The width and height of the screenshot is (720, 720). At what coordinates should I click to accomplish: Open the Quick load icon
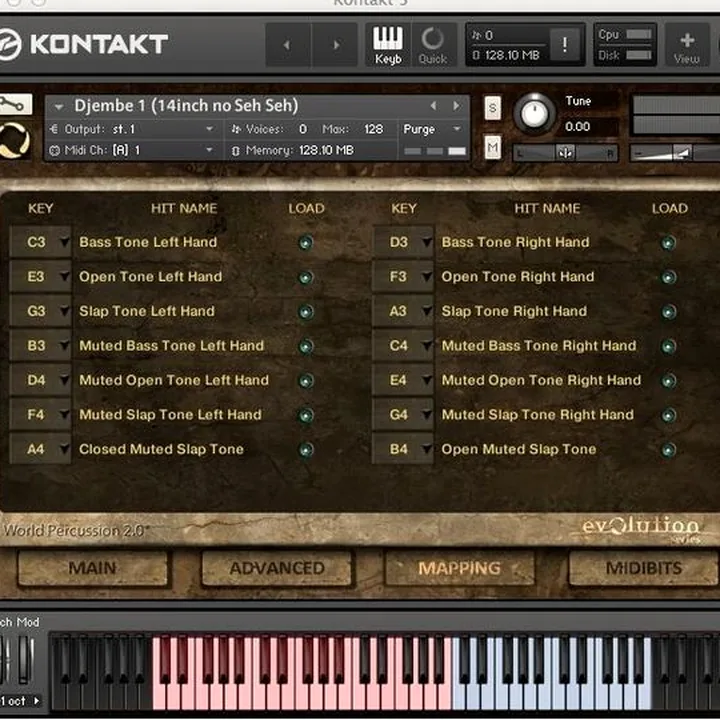[x=433, y=45]
